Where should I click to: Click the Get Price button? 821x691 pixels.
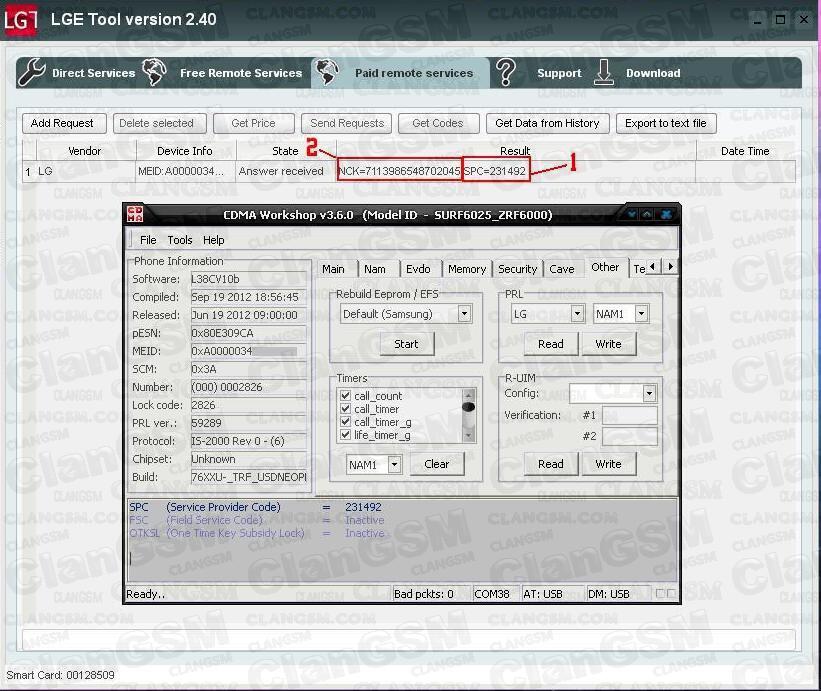pyautogui.click(x=253, y=124)
